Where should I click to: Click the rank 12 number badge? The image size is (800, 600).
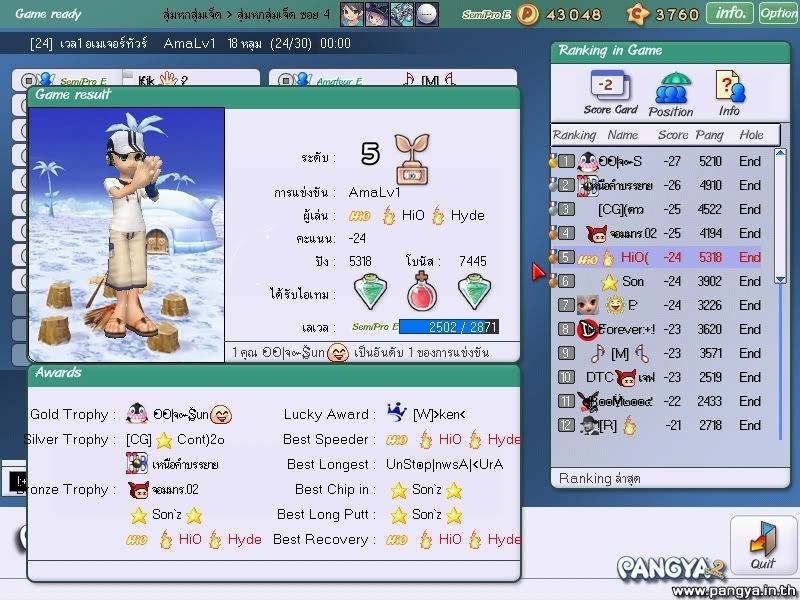point(566,425)
